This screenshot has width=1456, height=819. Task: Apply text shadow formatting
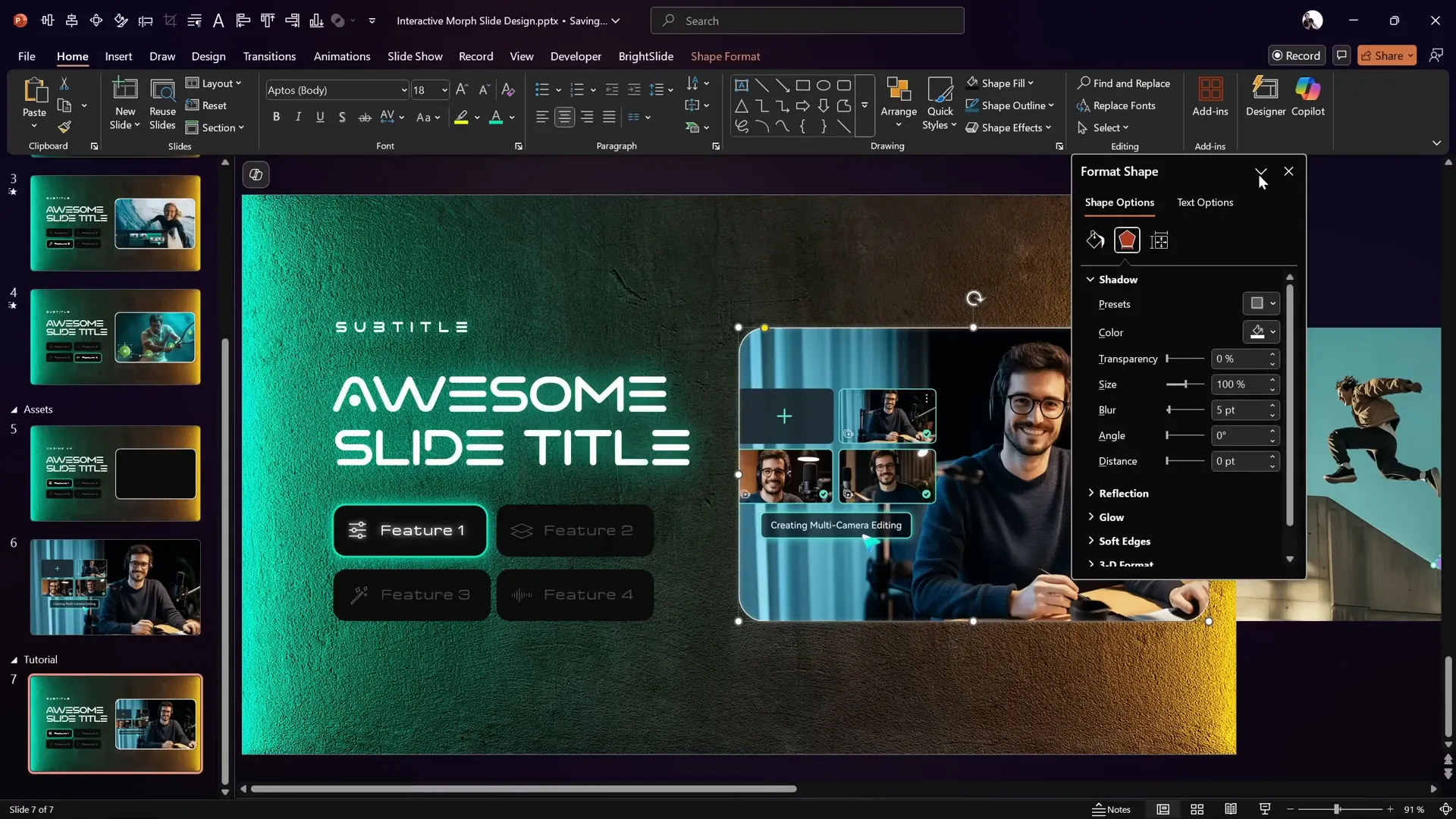point(342,117)
